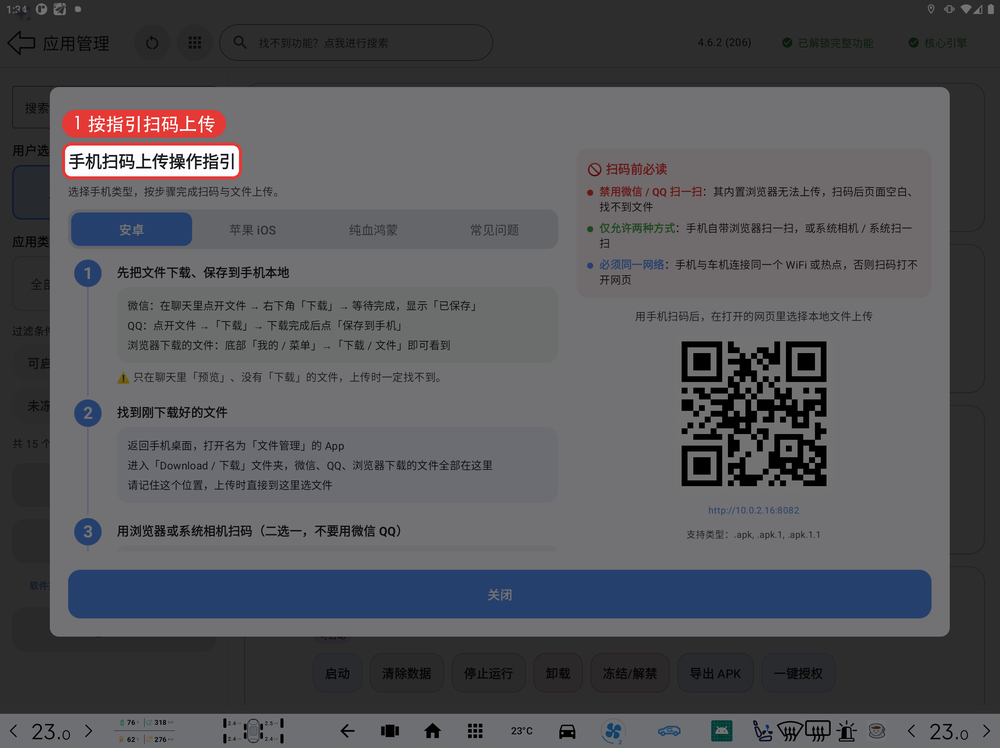The width and height of the screenshot is (1000, 748).
Task: Click the 冻结/解冻 button
Action: (630, 673)
